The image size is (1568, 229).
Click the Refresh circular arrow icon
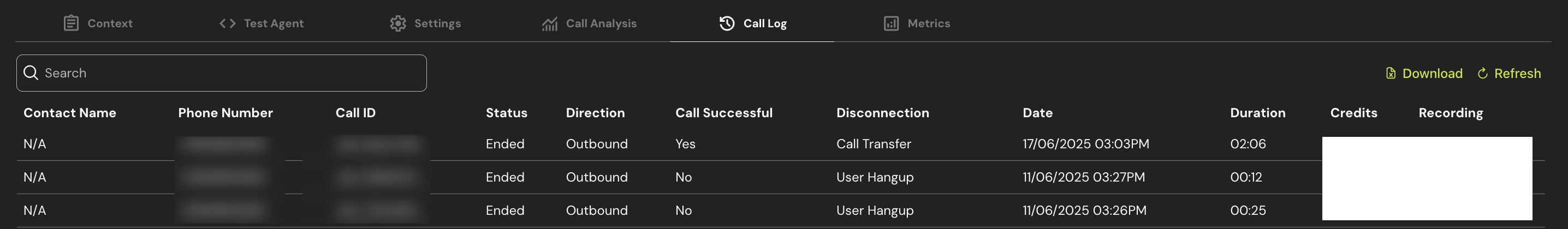(1483, 74)
